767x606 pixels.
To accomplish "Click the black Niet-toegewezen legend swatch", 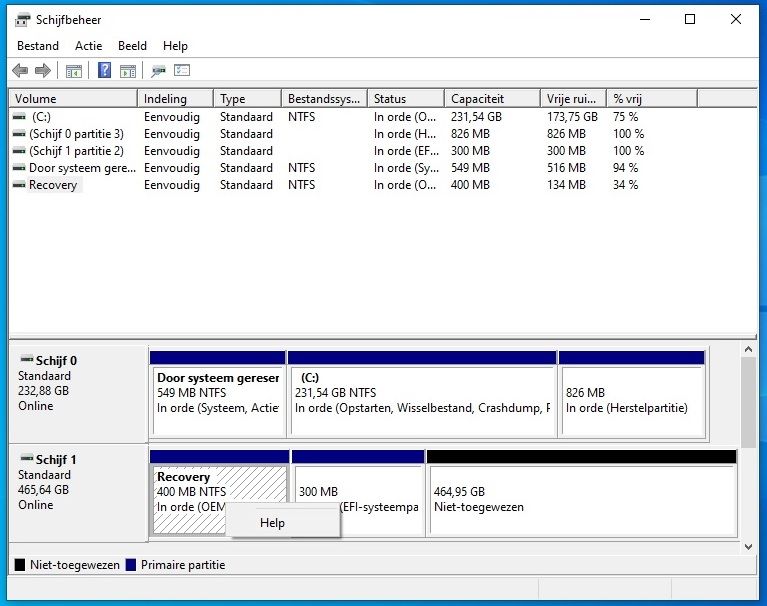I will (20, 565).
